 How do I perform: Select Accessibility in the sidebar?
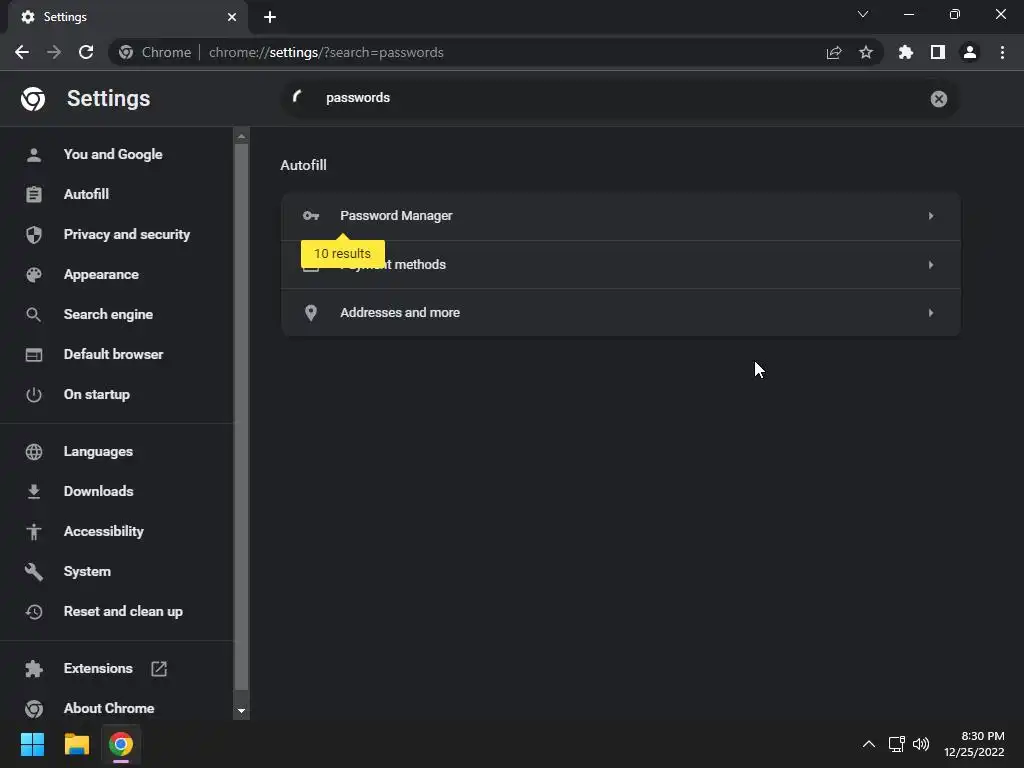point(103,532)
